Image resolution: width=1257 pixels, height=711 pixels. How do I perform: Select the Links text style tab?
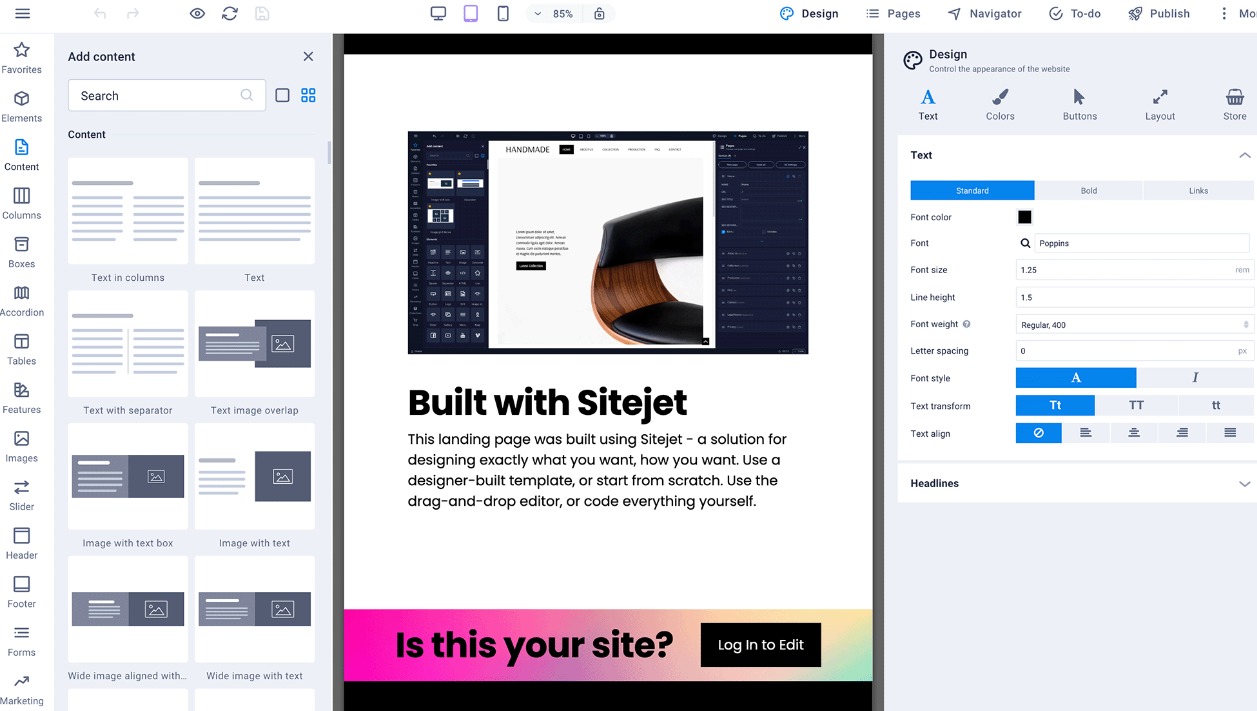1198,190
